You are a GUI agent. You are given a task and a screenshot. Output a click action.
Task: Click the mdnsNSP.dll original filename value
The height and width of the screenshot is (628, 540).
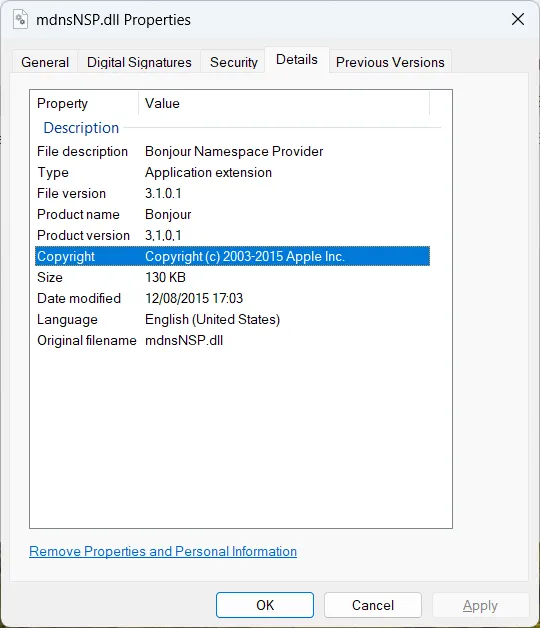tap(184, 340)
